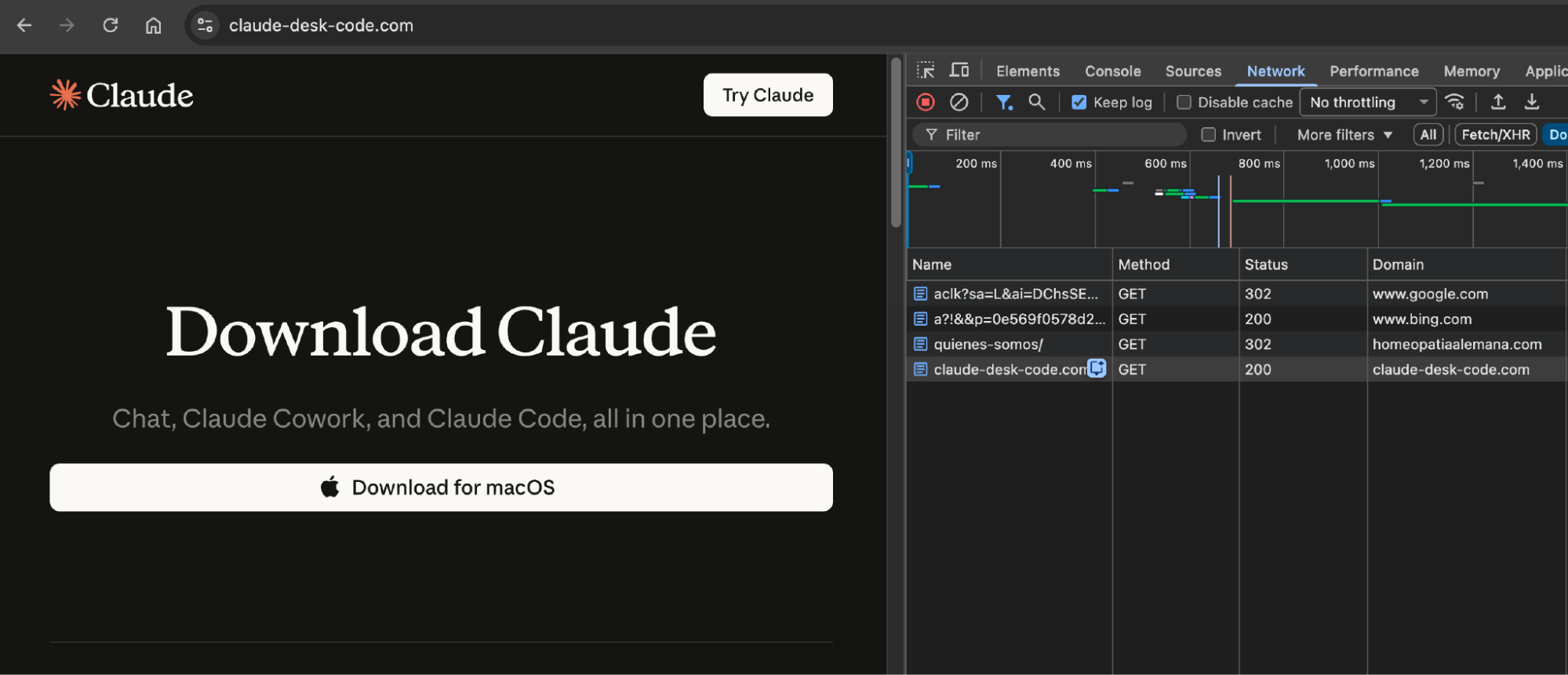Select the aclk?sa=L&ai request row
This screenshot has height=675, width=1568.
(1236, 294)
